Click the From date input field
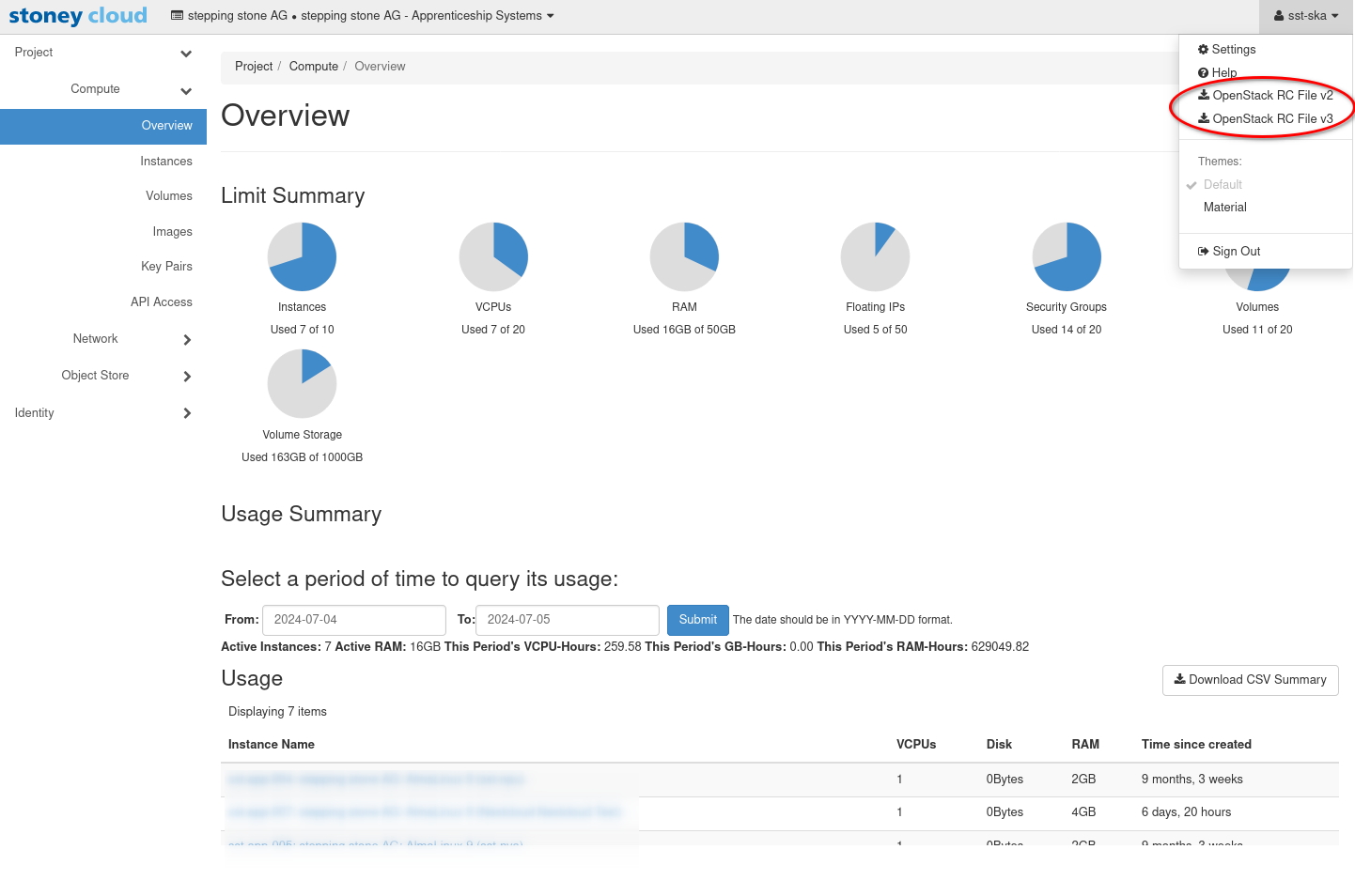Screen dimensions: 1355x896 (x=353, y=620)
